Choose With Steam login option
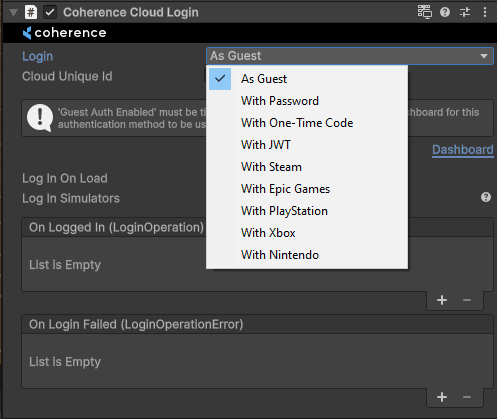This screenshot has height=419, width=497. pyautogui.click(x=307, y=167)
